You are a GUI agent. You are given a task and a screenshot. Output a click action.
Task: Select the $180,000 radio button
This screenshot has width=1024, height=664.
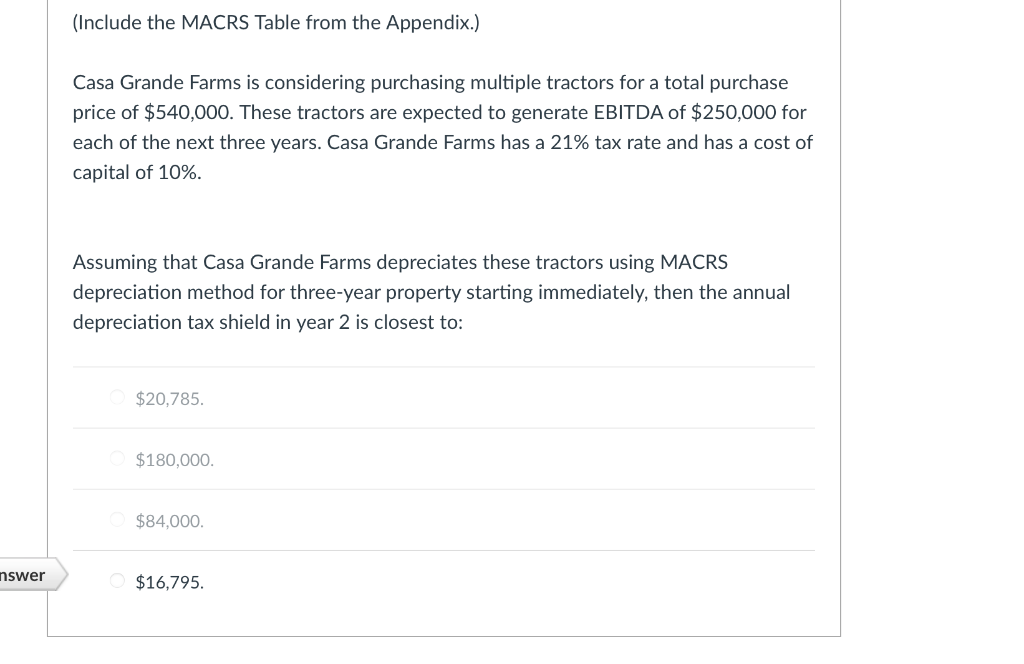[117, 459]
